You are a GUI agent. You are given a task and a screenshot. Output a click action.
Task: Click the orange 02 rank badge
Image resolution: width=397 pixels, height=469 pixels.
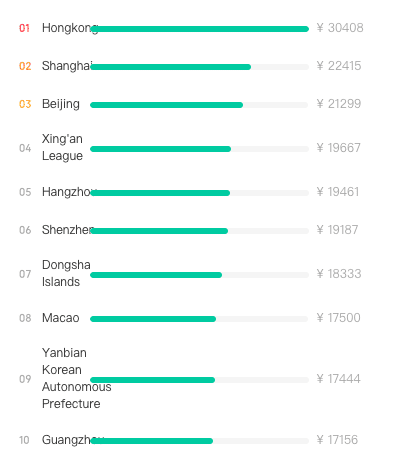click(25, 66)
